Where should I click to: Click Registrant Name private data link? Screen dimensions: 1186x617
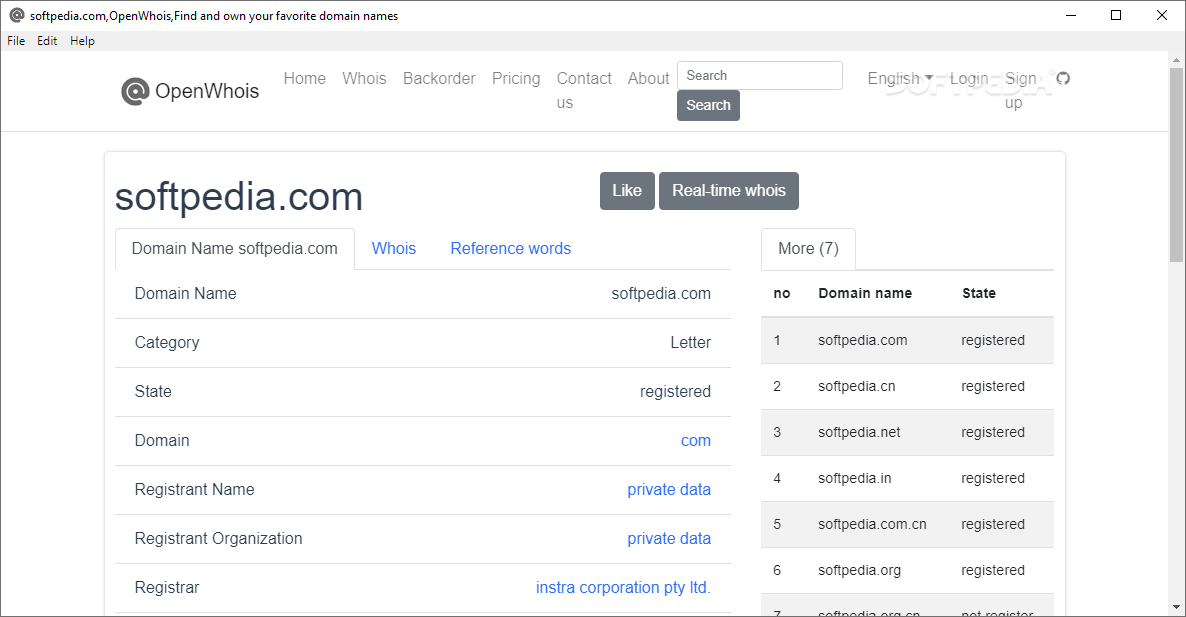tap(669, 490)
